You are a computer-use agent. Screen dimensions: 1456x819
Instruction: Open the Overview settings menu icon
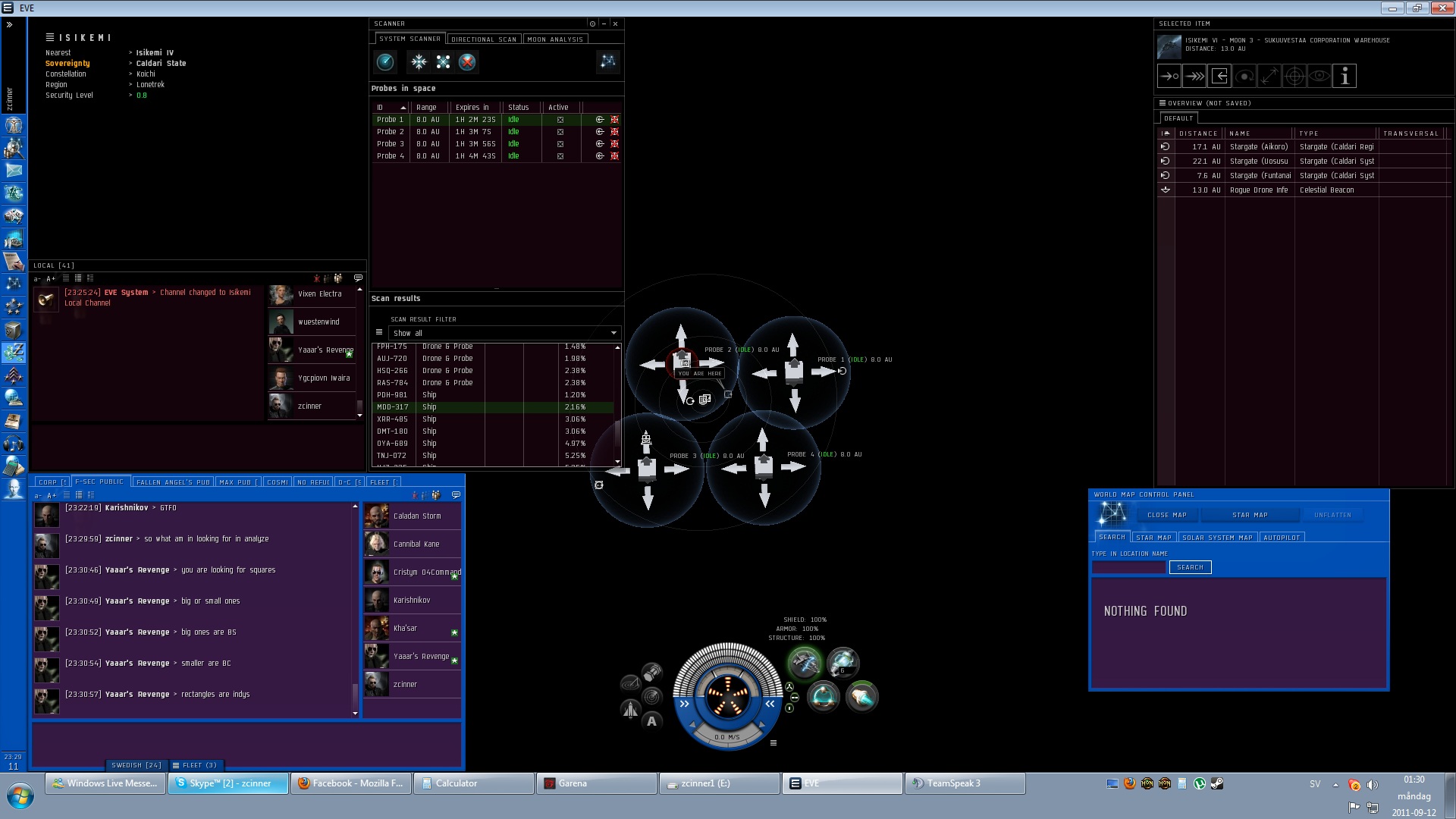1163,103
